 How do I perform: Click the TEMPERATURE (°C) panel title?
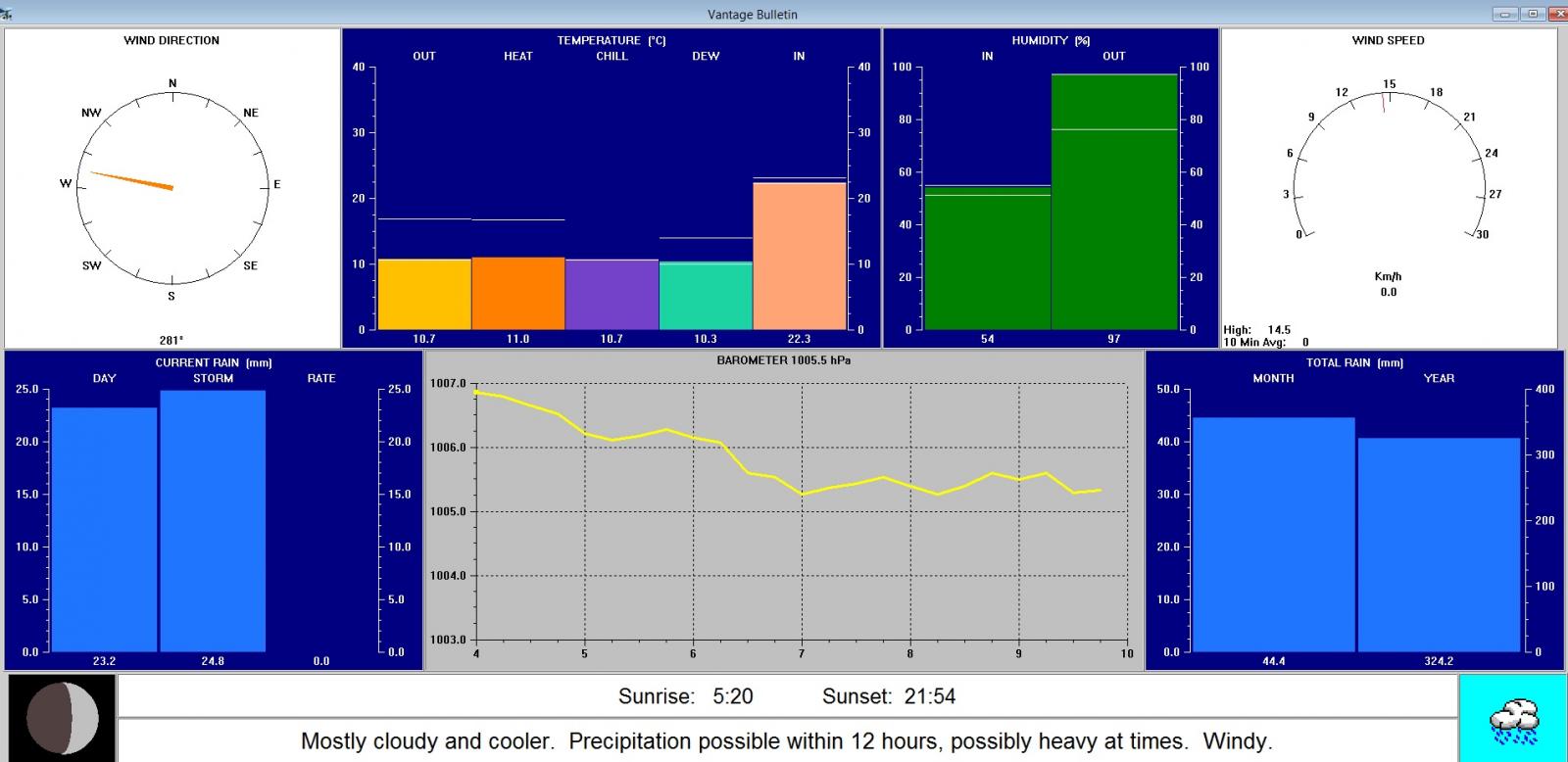pyautogui.click(x=612, y=40)
